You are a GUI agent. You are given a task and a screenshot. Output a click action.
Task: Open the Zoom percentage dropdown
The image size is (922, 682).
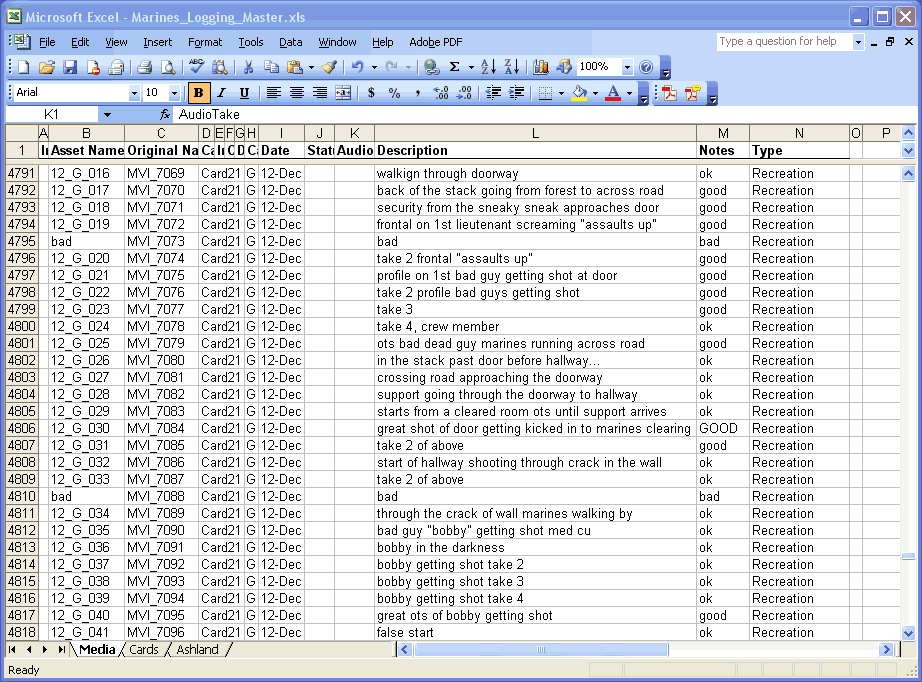627,67
